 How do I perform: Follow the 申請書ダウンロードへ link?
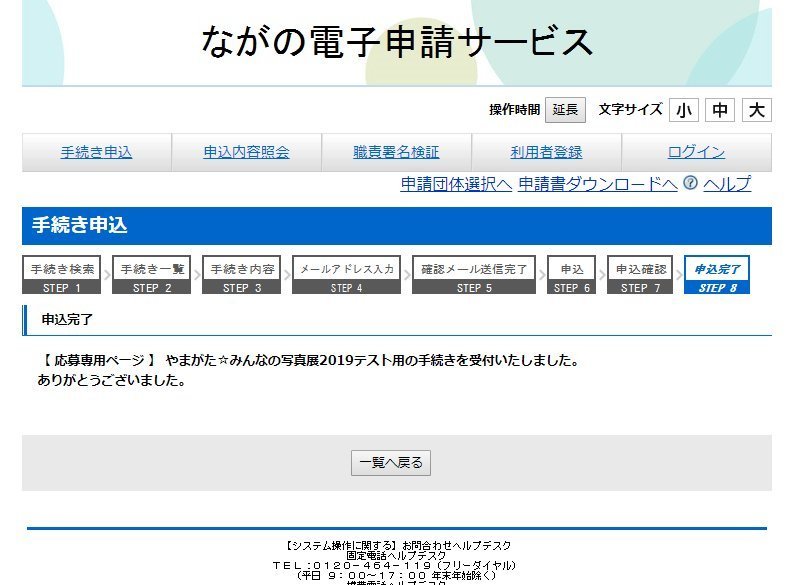(598, 184)
